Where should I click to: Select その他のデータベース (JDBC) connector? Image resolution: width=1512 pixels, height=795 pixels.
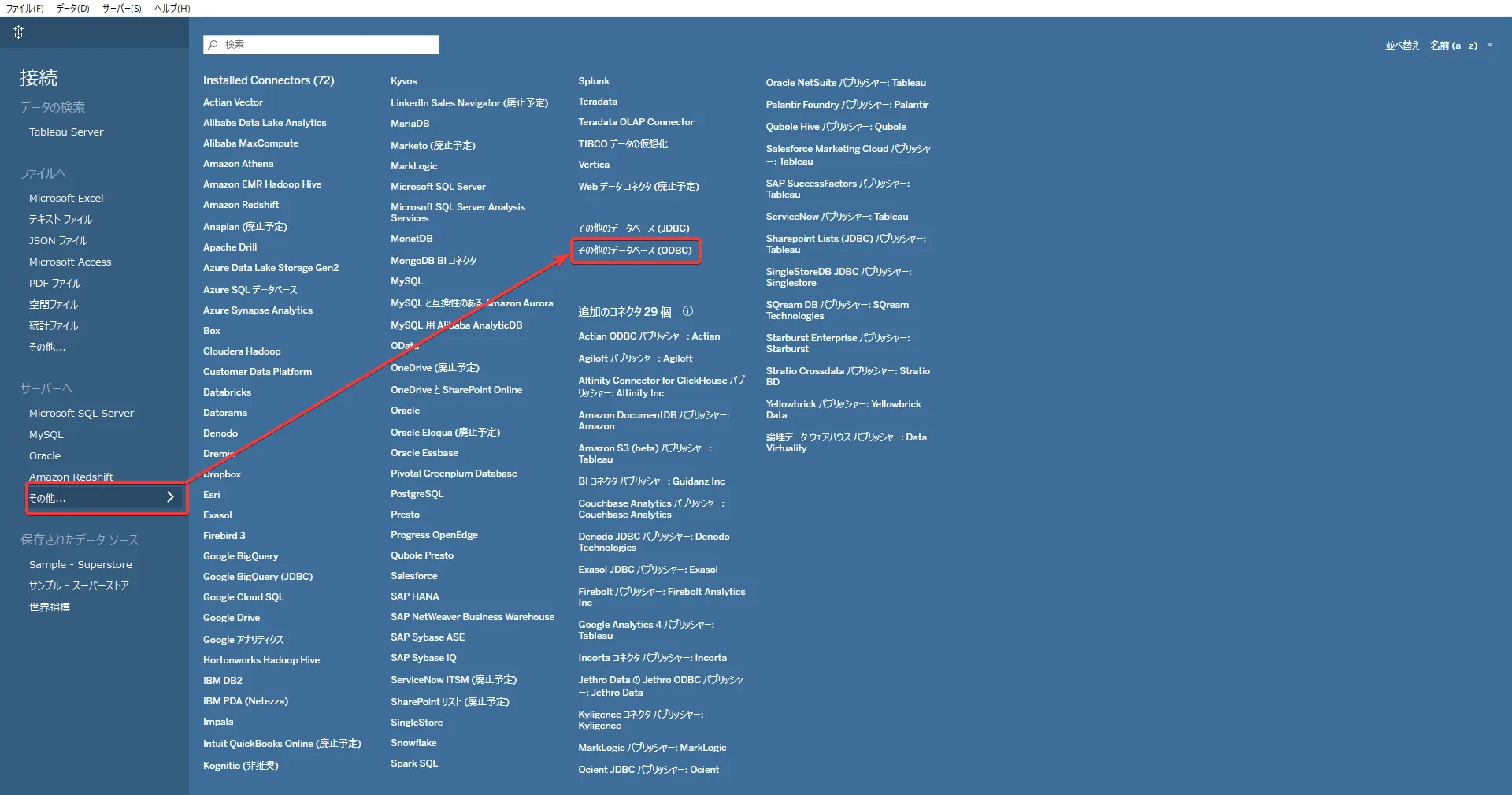coord(633,228)
